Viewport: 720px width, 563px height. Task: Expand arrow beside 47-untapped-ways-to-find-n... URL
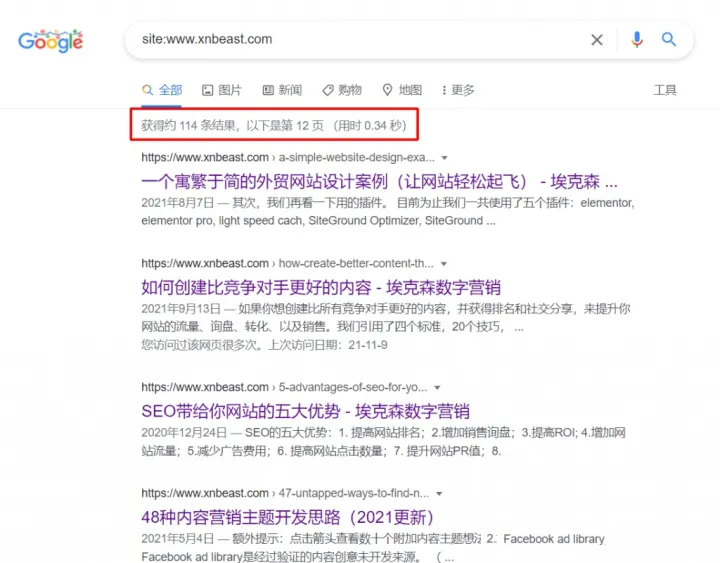(x=439, y=494)
